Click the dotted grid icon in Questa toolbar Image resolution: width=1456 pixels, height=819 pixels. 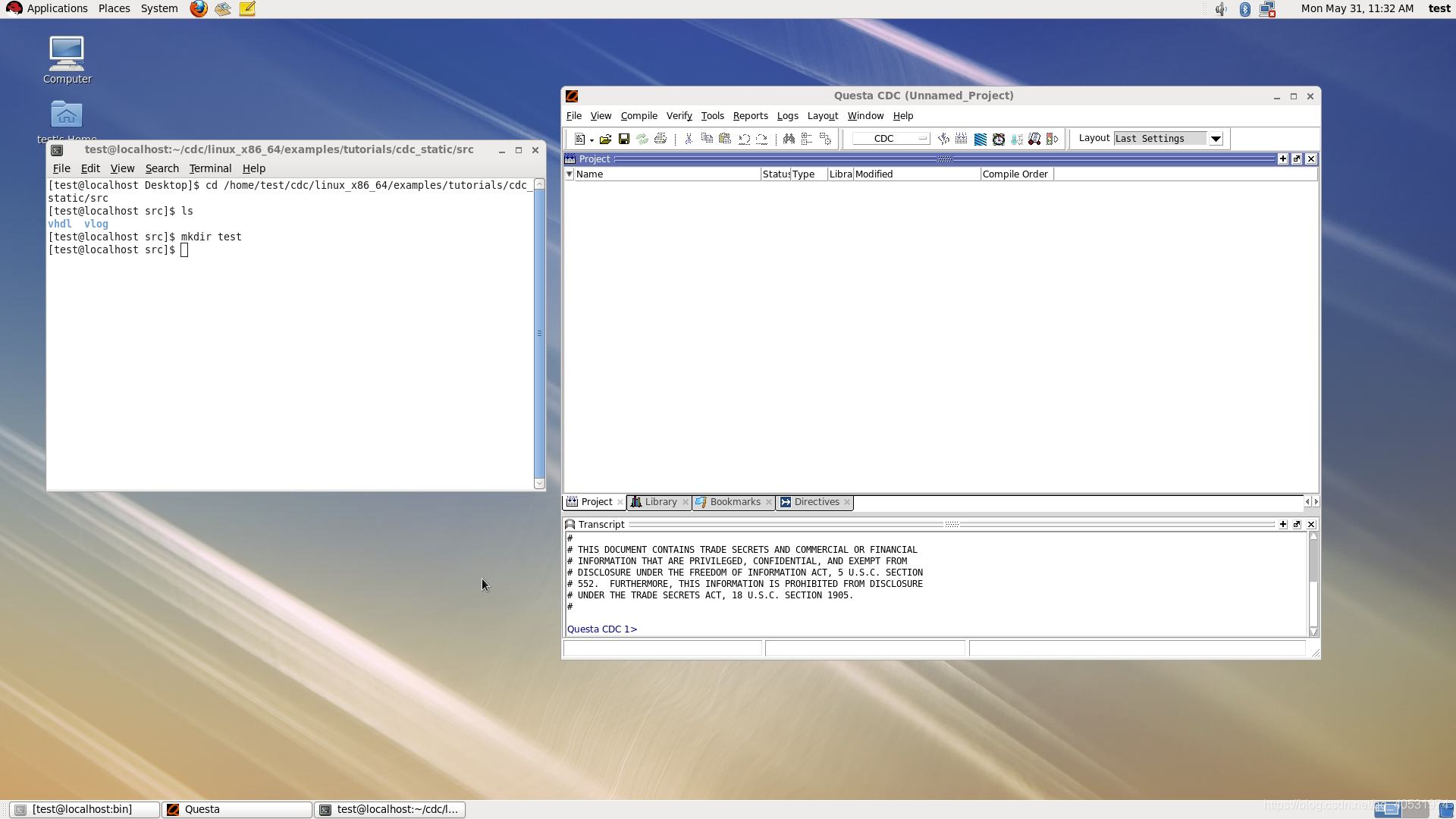point(962,139)
